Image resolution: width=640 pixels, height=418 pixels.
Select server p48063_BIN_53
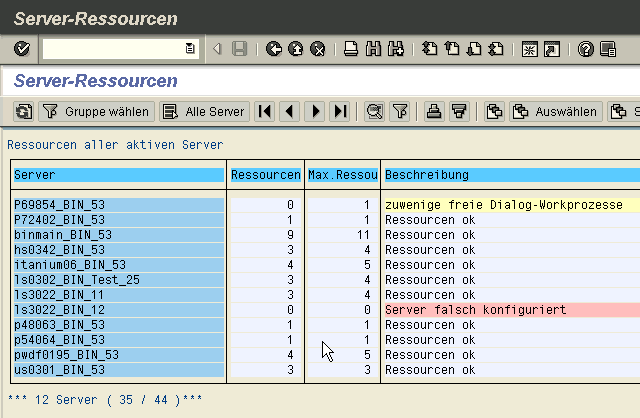[119, 325]
